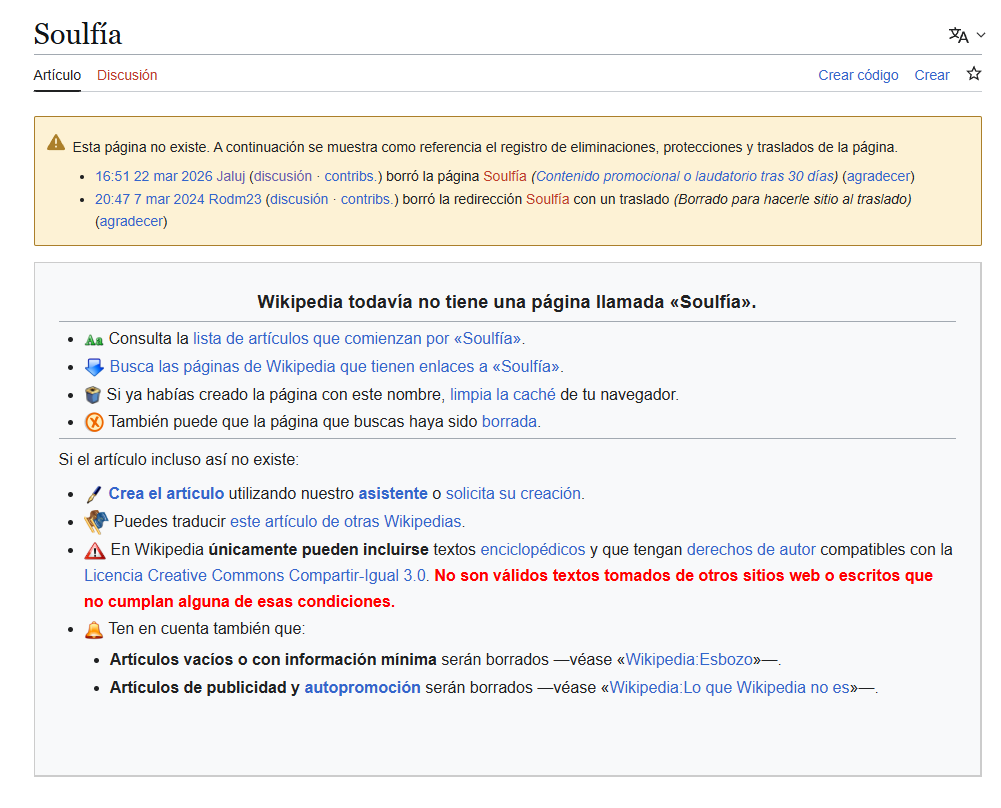
Task: Click the orange bell notice icon
Action: [x=94, y=630]
